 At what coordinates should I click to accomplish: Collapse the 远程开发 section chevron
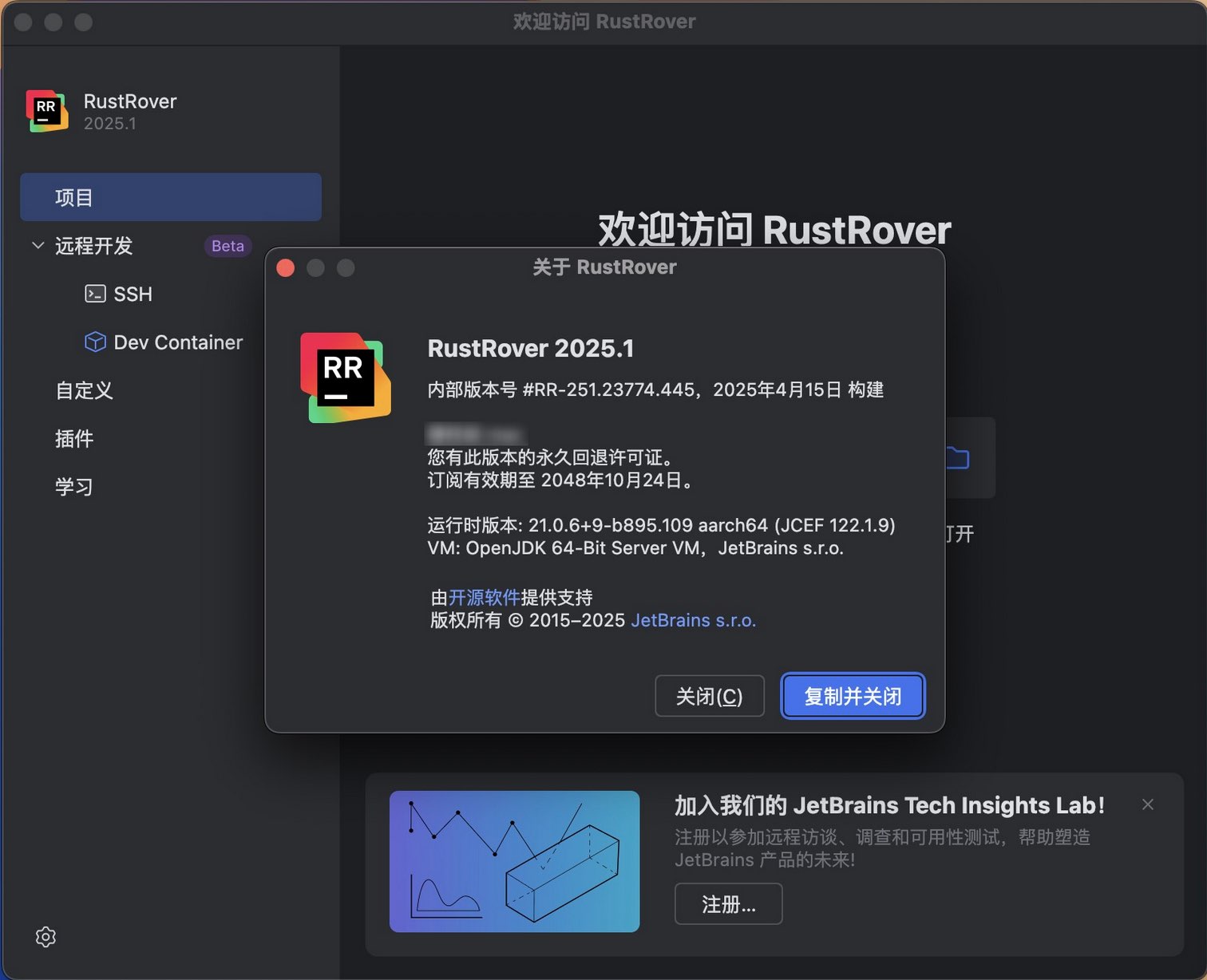[x=38, y=245]
